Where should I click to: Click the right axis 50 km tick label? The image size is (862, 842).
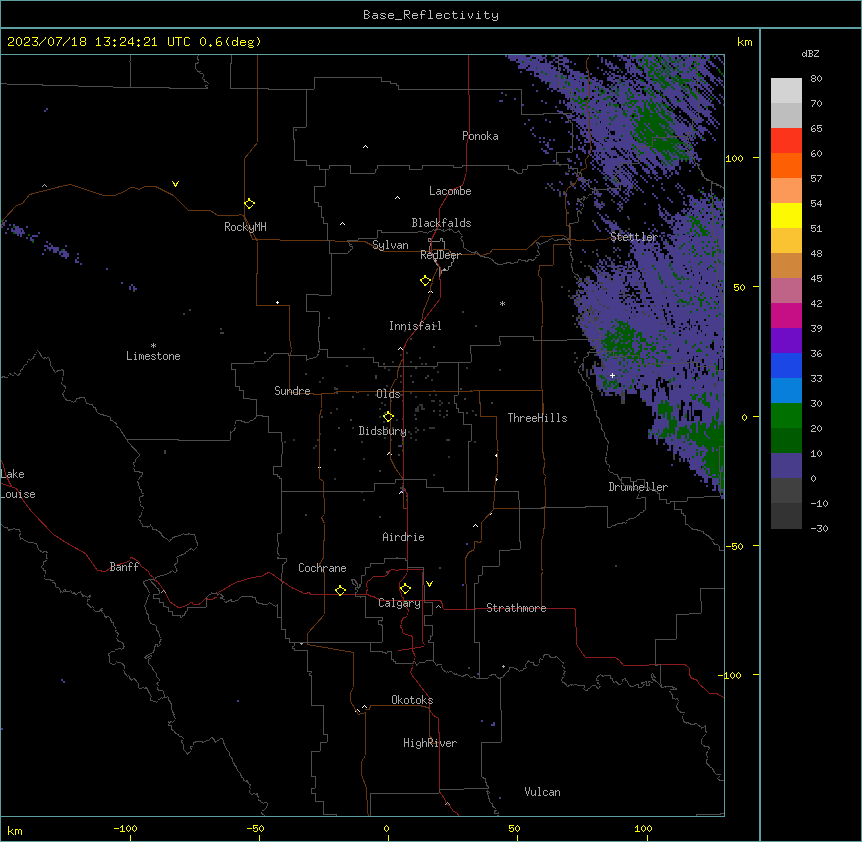click(x=739, y=287)
